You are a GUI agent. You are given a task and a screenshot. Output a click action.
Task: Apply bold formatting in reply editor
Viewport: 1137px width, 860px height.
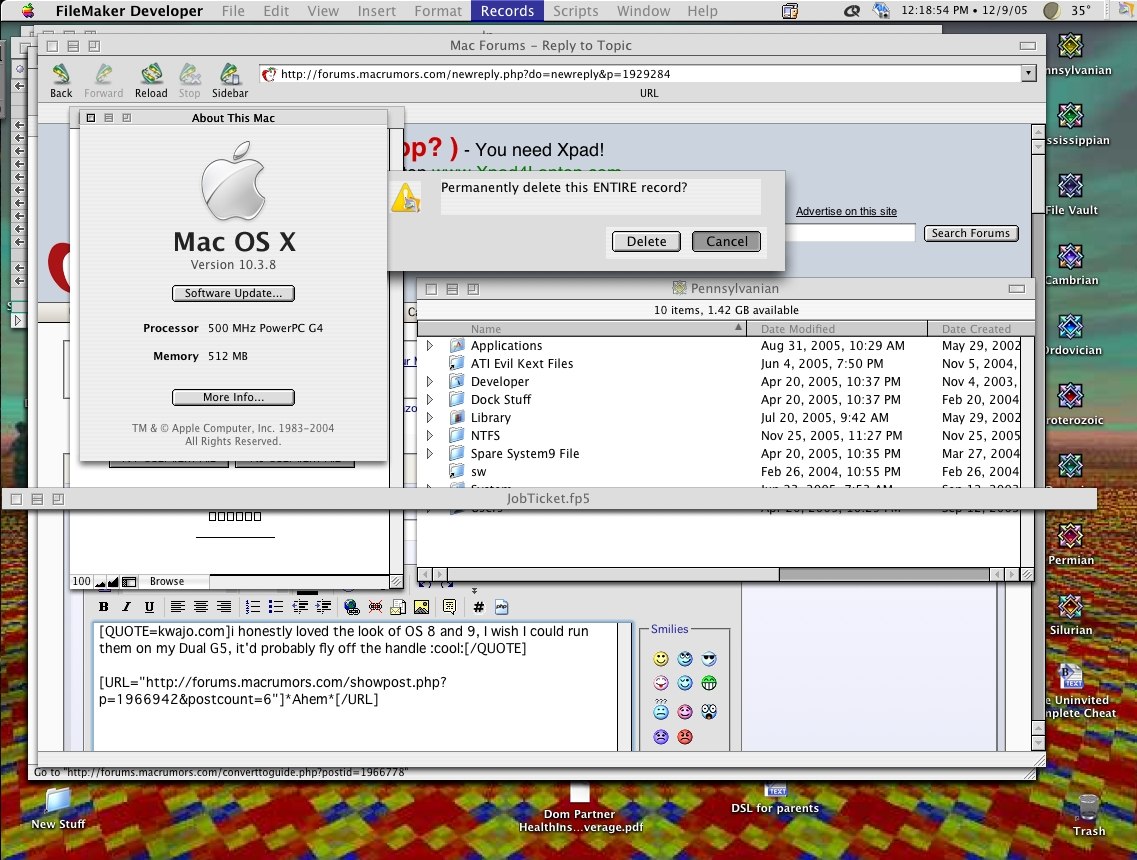click(104, 607)
